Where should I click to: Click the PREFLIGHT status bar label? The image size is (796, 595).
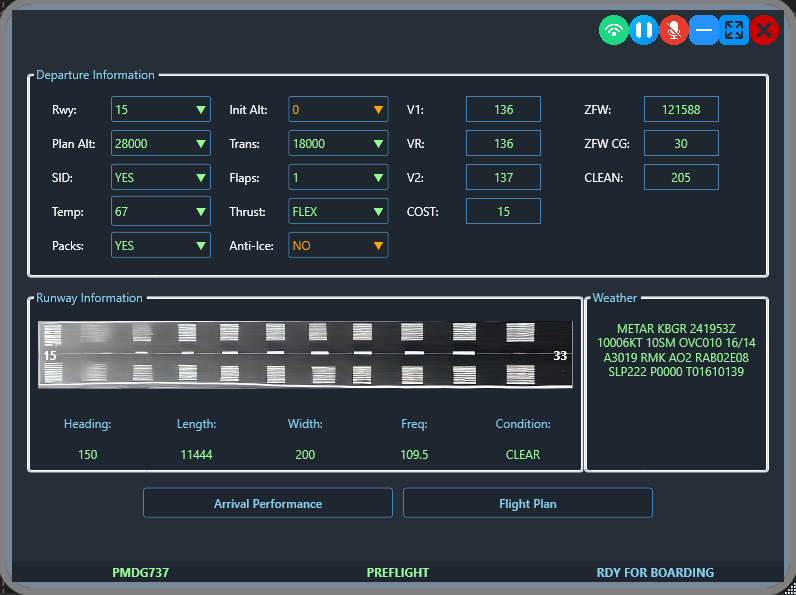(397, 573)
